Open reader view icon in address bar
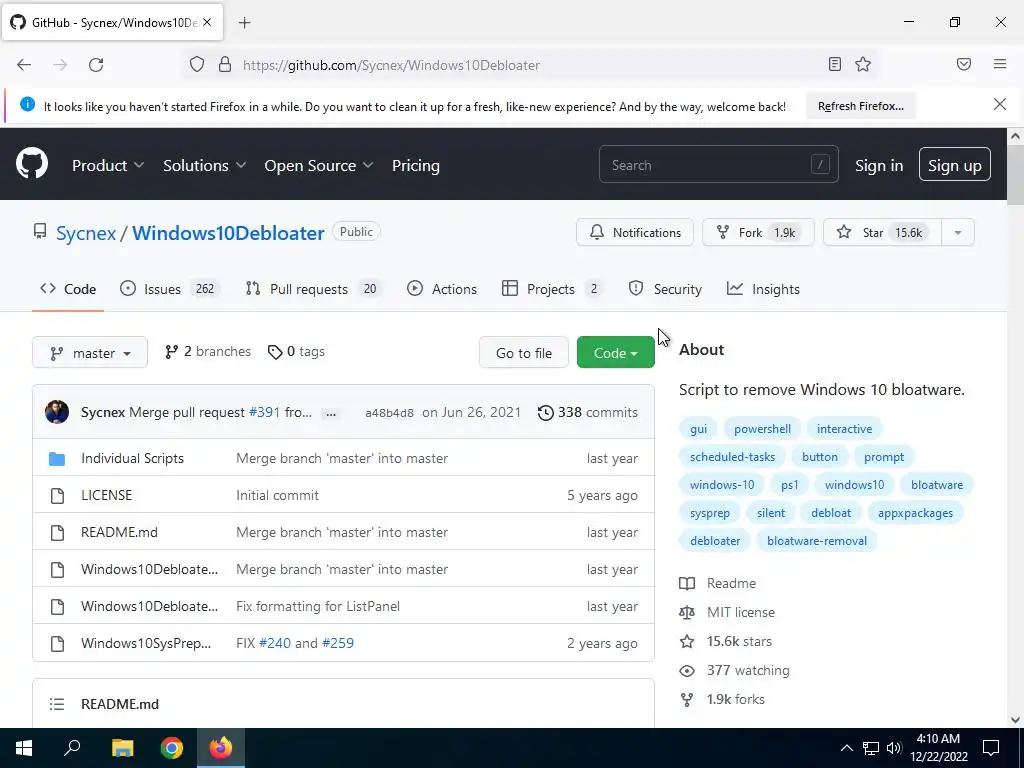Screen dimensions: 1024x768 835,64
